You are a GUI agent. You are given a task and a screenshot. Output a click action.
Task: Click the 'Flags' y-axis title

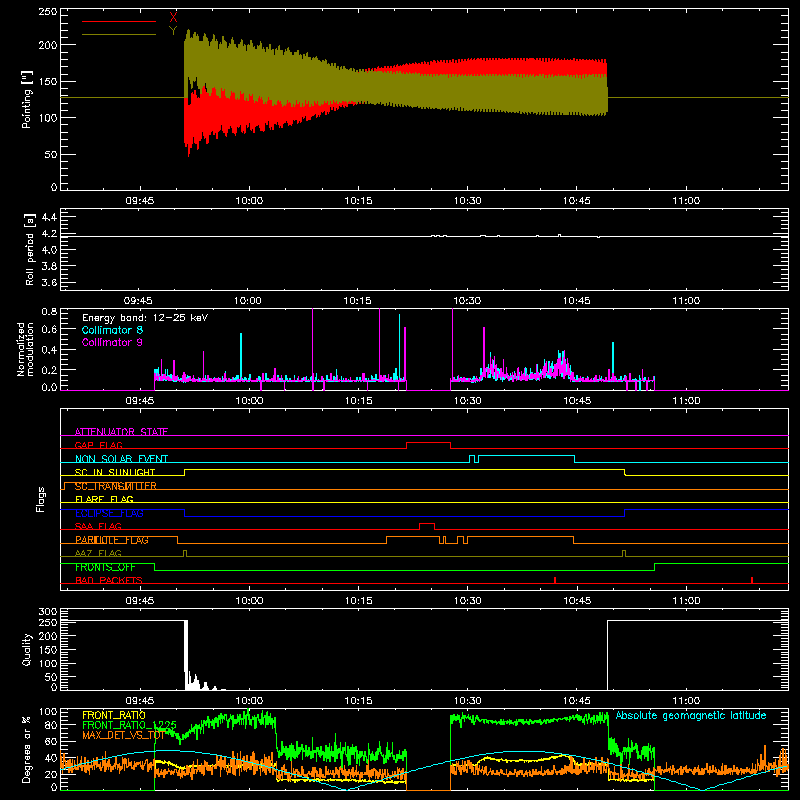pyautogui.click(x=41, y=499)
